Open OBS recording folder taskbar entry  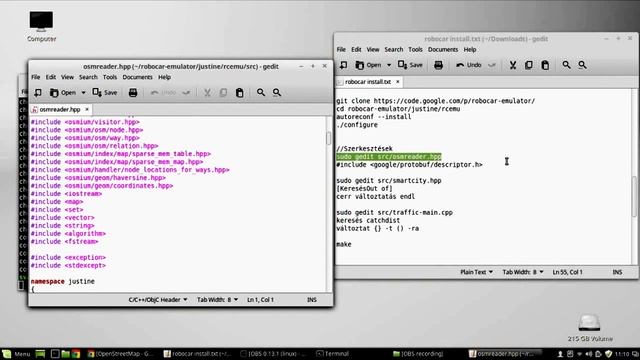(x=418, y=354)
